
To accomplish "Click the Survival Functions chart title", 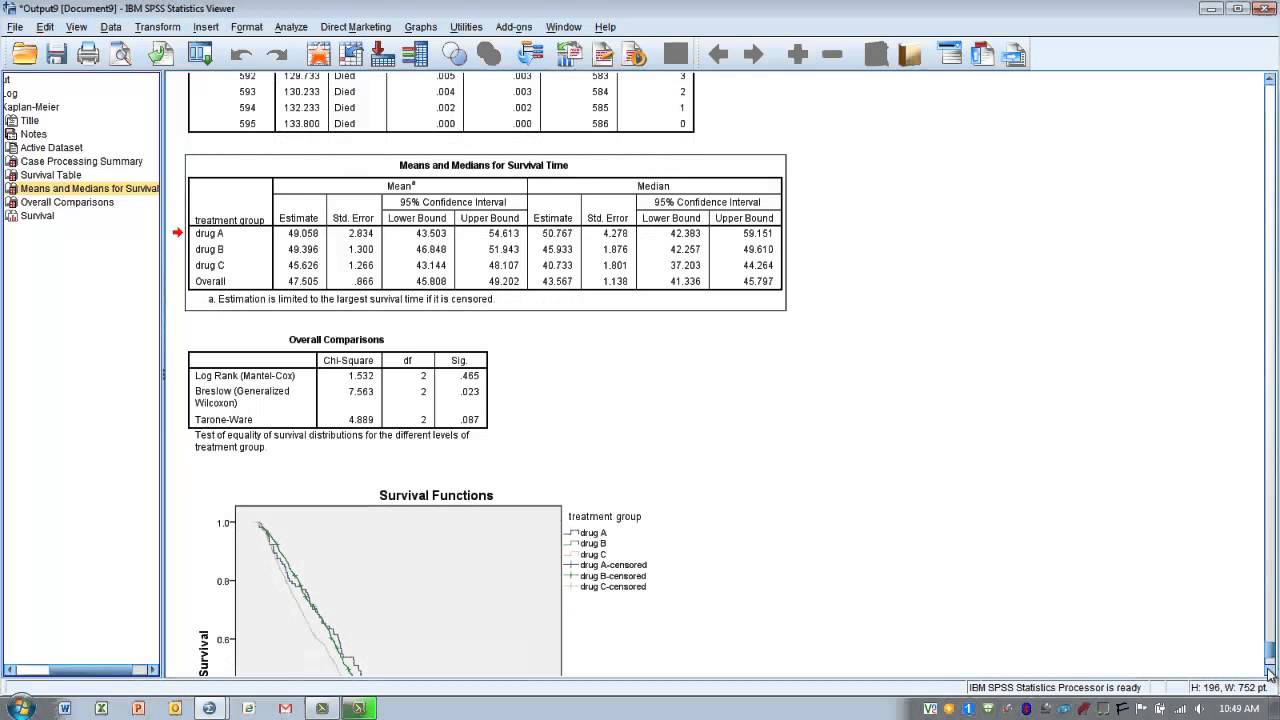I will 436,495.
